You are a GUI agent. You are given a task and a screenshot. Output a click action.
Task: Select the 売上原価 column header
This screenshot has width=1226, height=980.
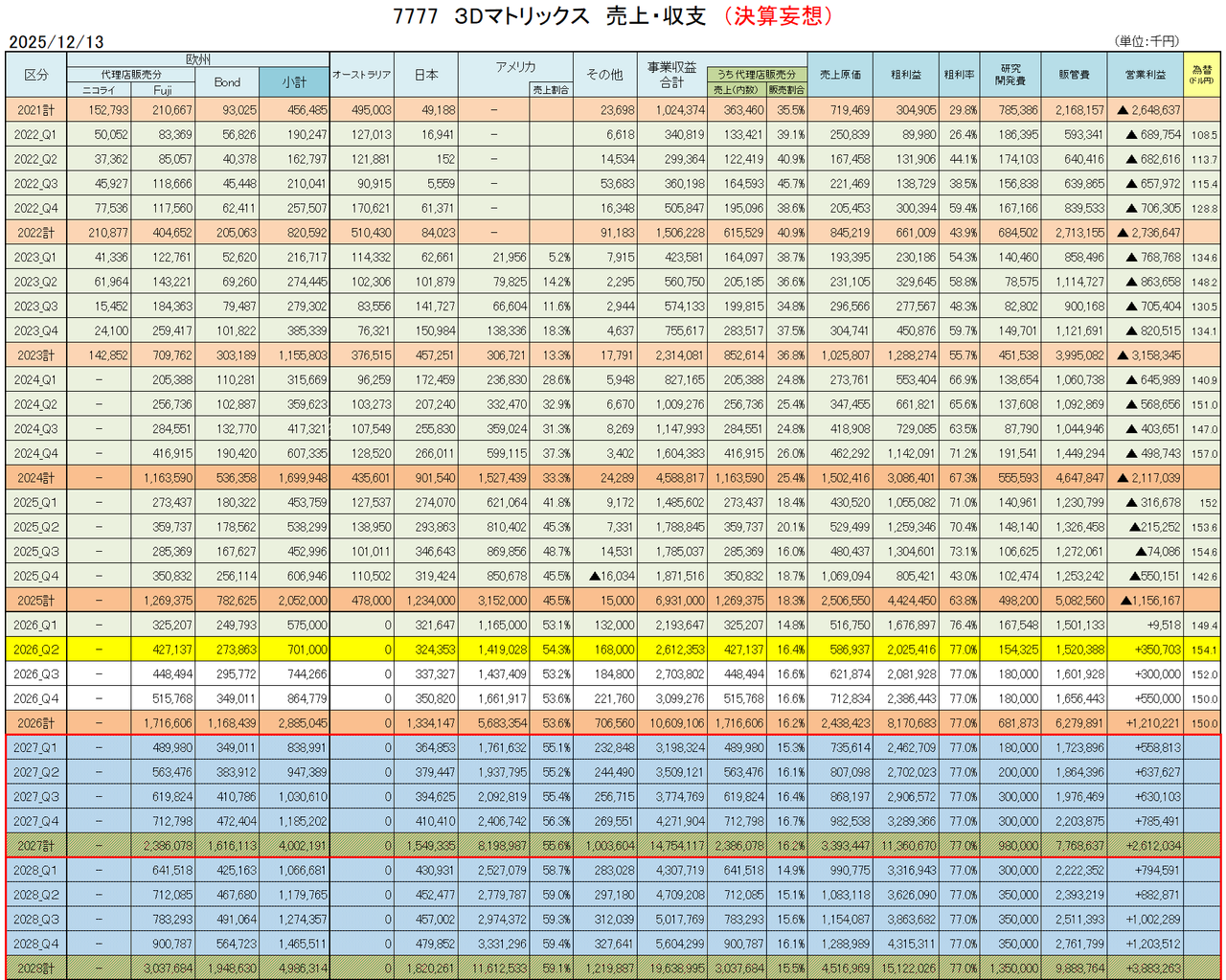[x=840, y=75]
